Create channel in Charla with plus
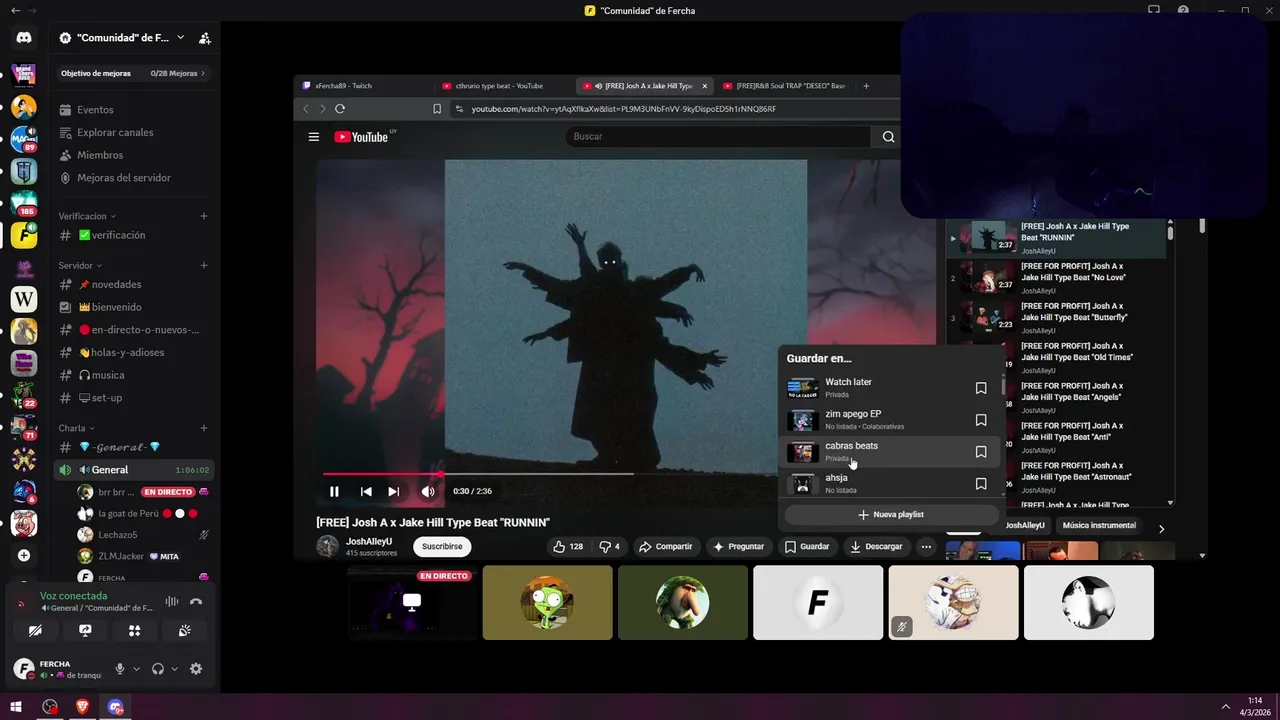Image resolution: width=1280 pixels, height=720 pixels. click(204, 428)
